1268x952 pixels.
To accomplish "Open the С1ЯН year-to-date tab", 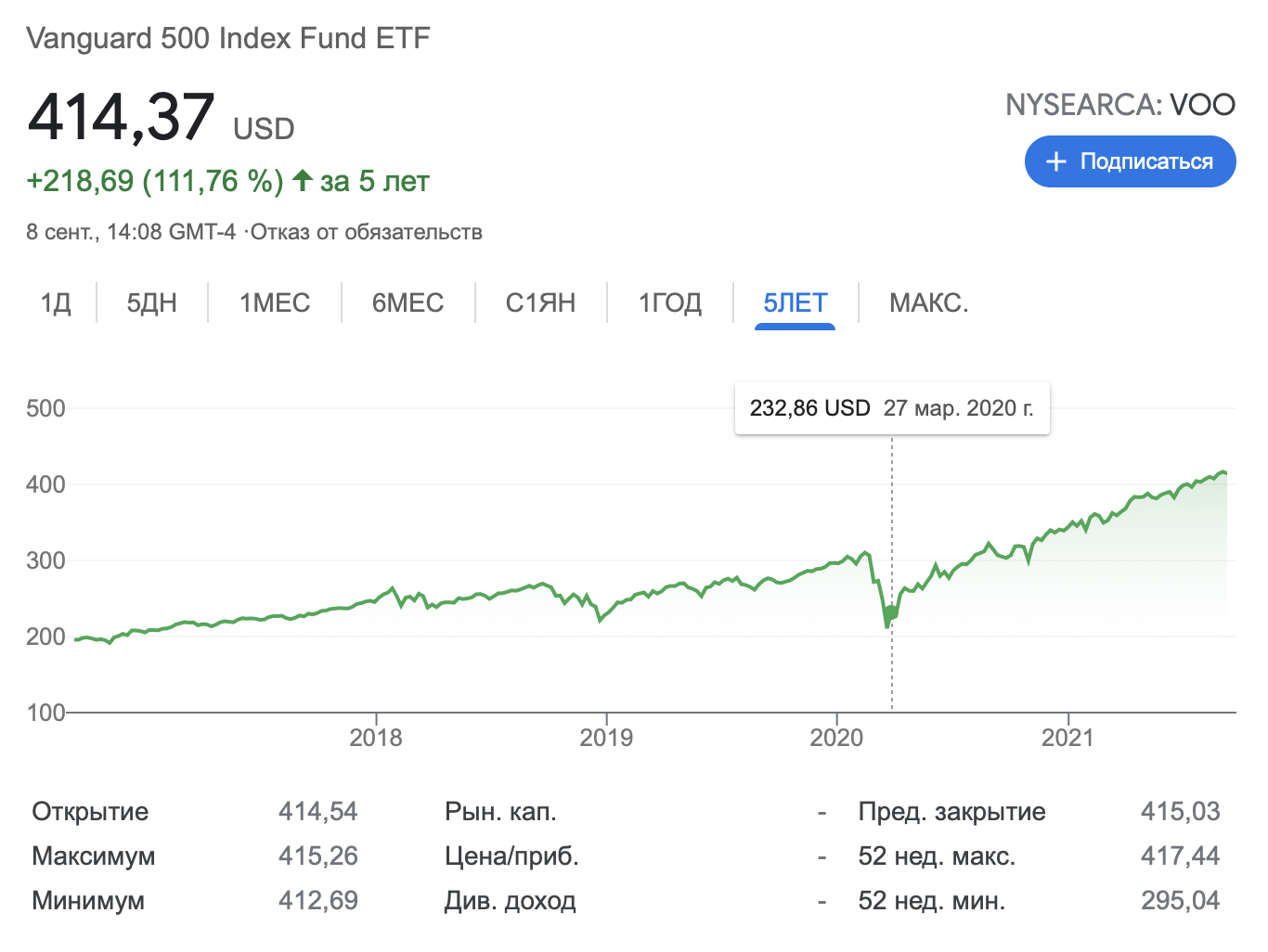I will click(x=540, y=302).
